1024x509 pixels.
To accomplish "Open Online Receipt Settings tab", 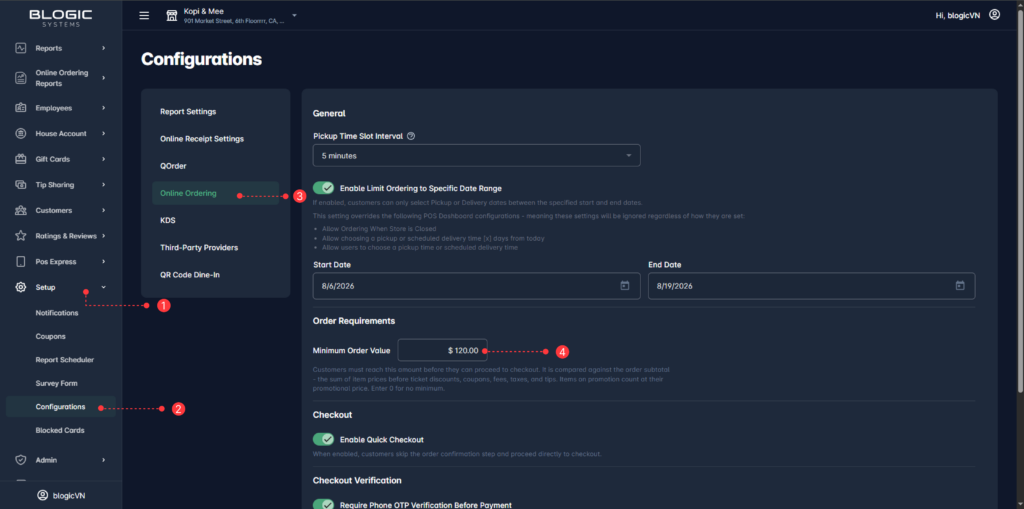I will coord(216,139).
